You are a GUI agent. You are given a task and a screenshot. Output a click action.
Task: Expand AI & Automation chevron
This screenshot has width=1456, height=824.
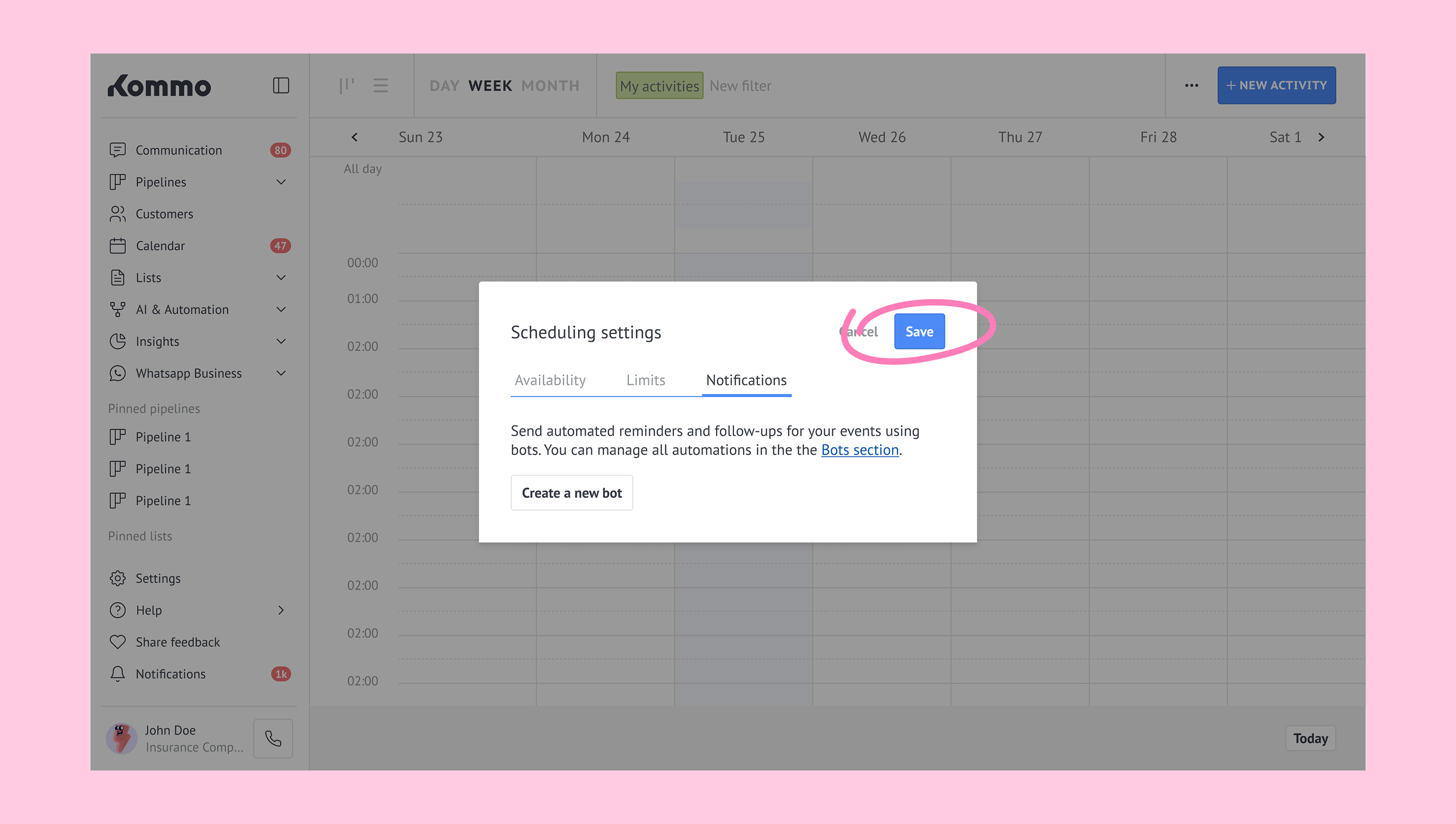(281, 310)
